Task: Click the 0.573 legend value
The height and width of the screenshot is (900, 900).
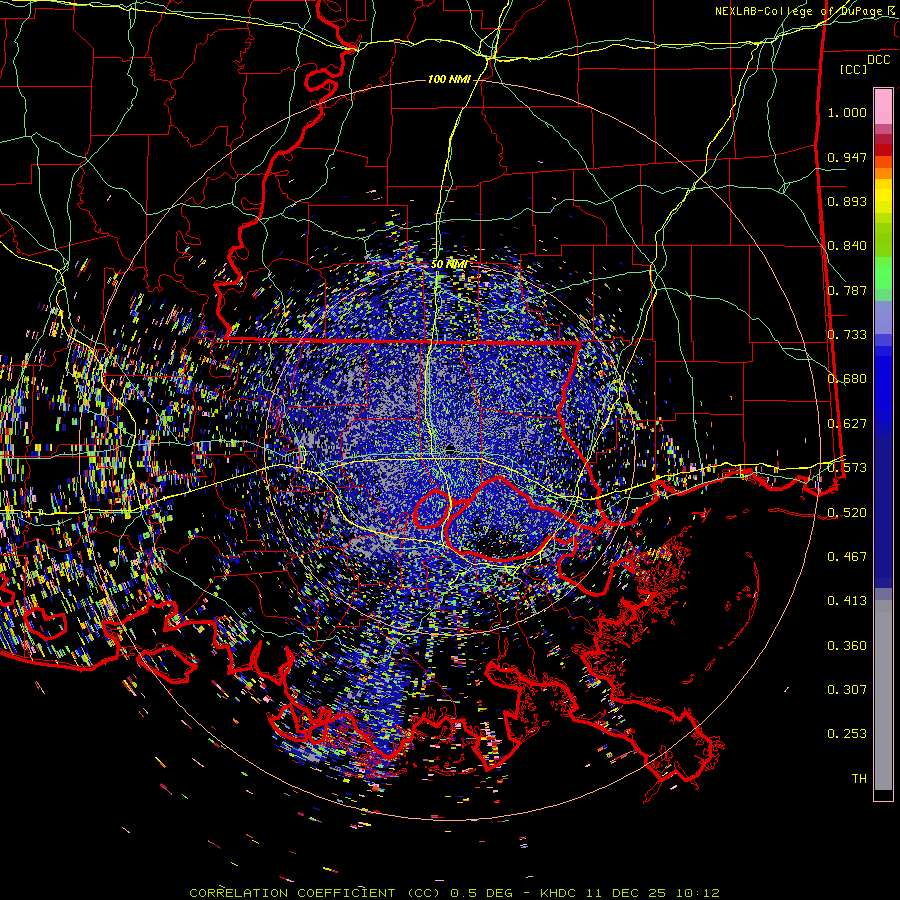Action: (x=847, y=468)
